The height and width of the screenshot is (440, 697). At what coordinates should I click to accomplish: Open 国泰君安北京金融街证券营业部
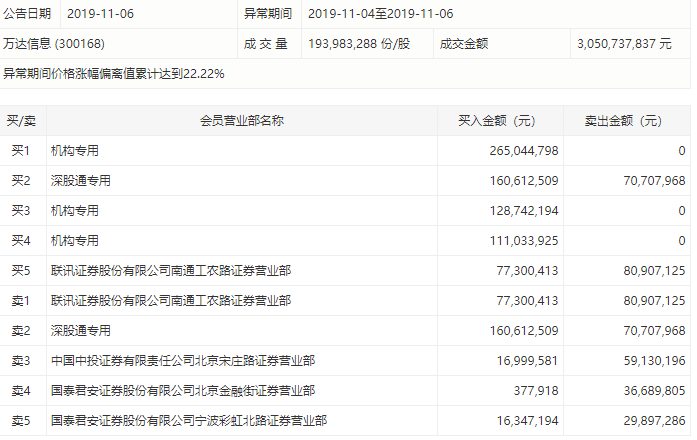coord(183,391)
